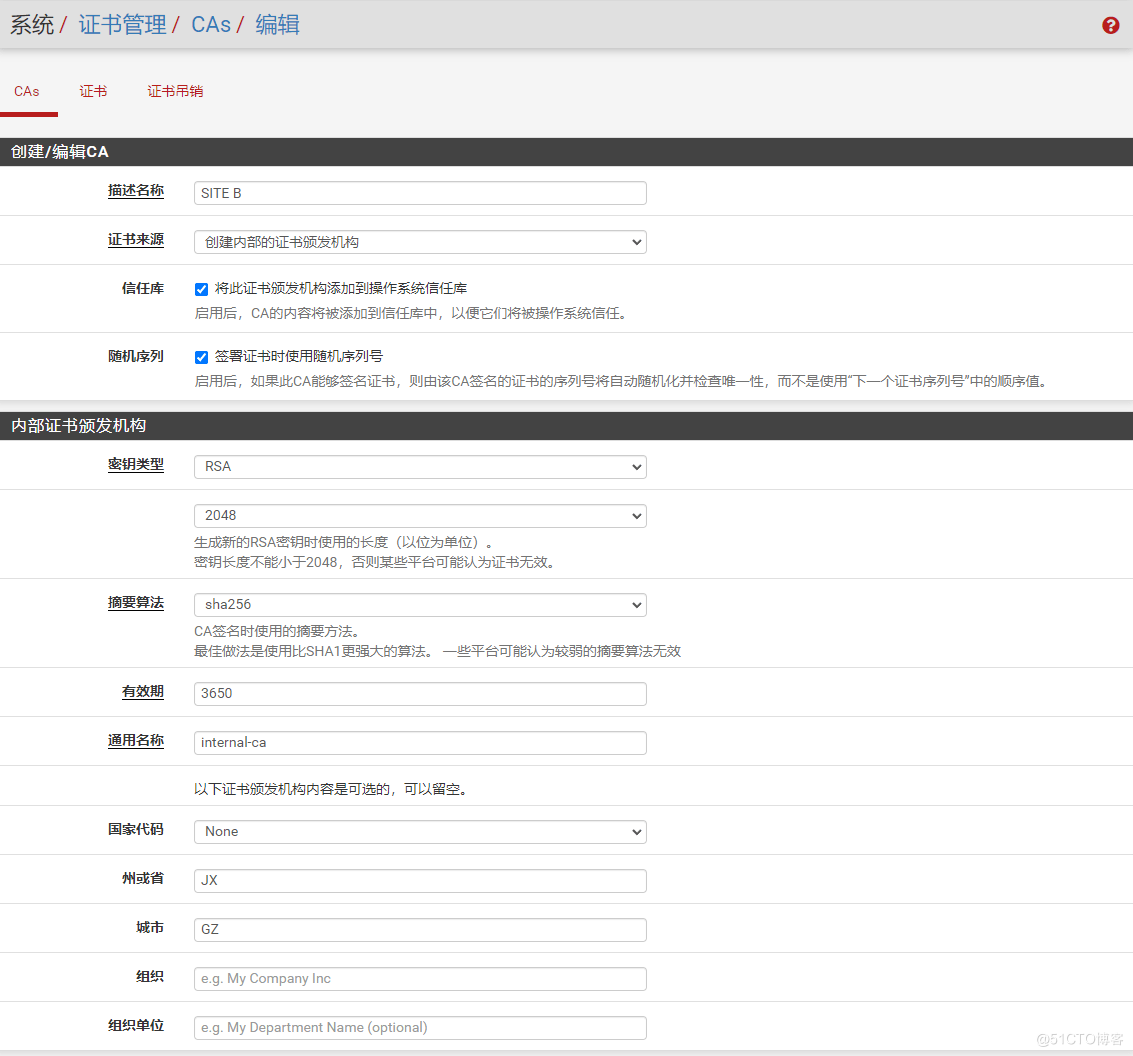Switch to the 证书吊销 tab
Viewport: 1133px width, 1056px height.
[x=175, y=91]
